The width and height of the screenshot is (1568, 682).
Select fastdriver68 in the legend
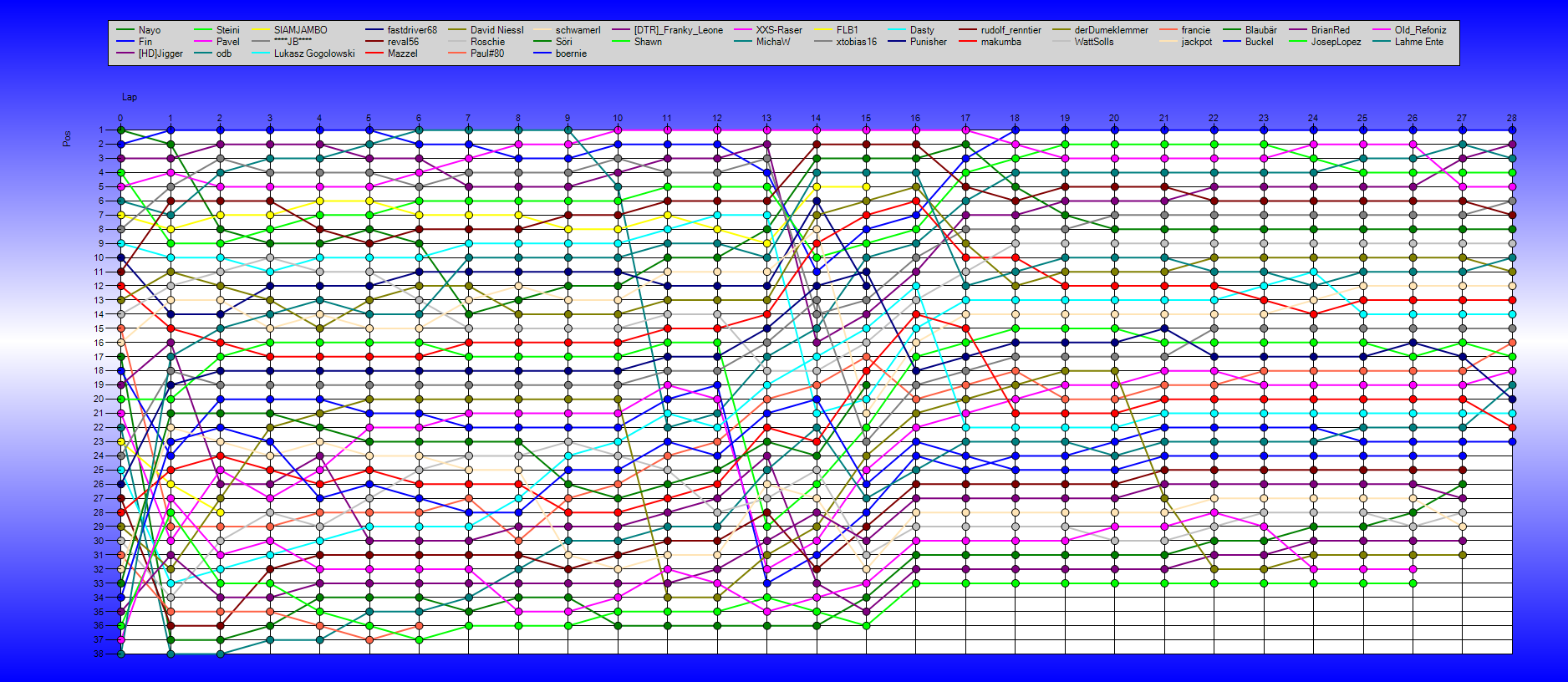pos(412,30)
